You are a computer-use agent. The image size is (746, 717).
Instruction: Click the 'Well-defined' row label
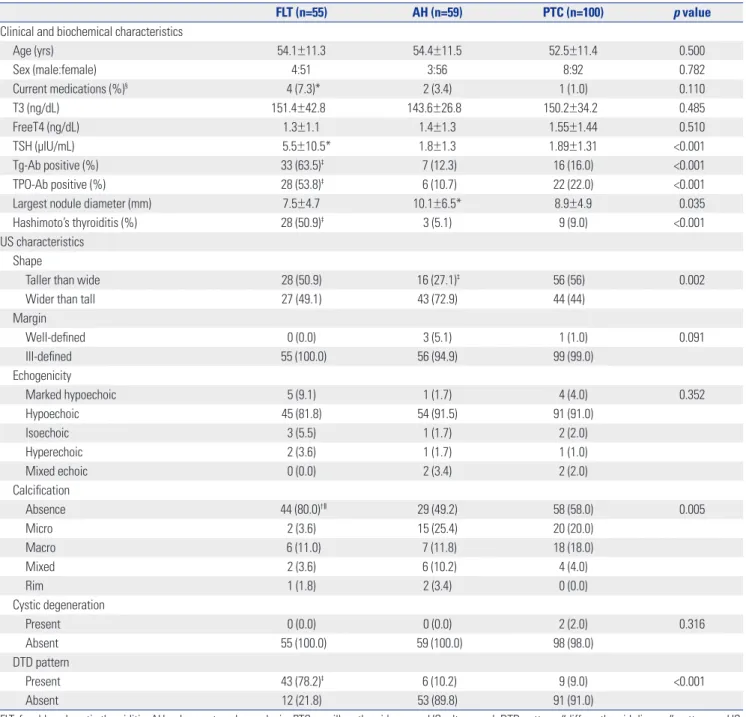coord(55,337)
